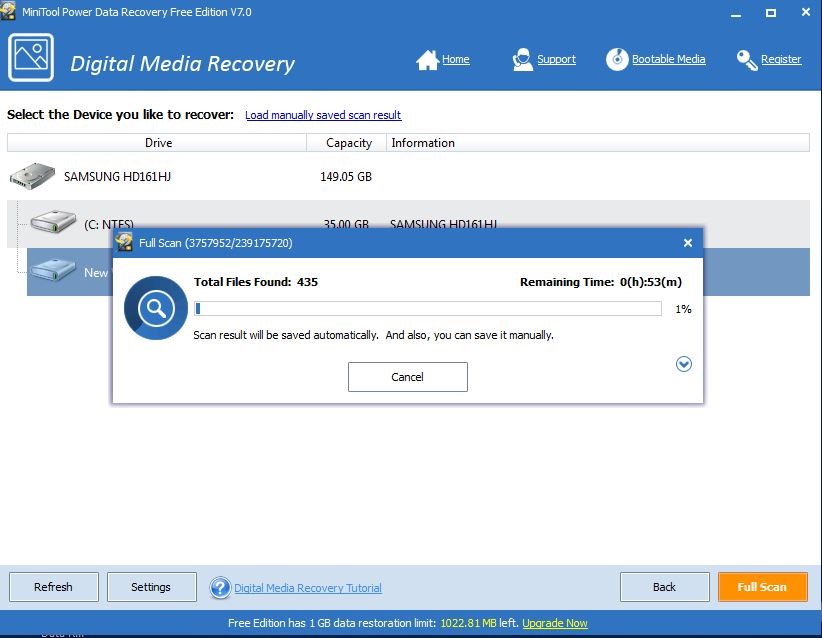Click the 1% progress percentage

[683, 309]
